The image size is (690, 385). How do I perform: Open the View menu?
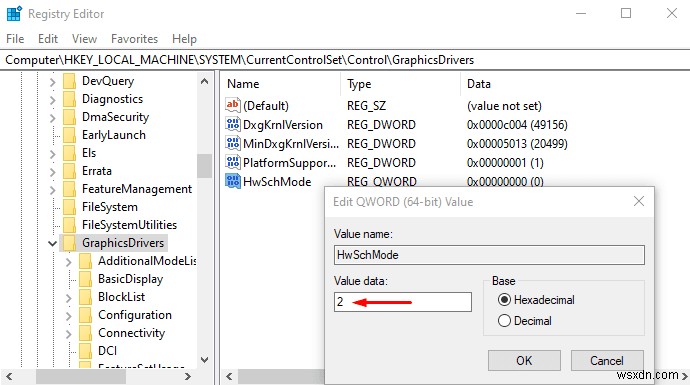coord(84,39)
